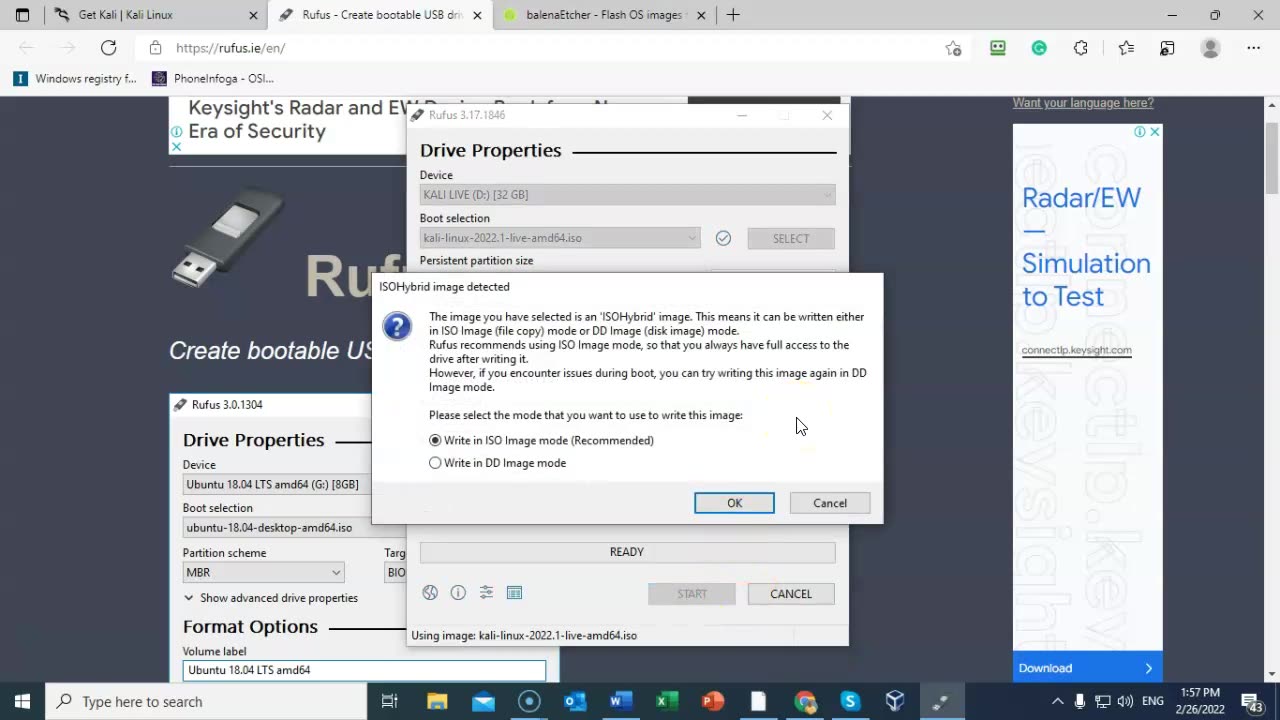Click Volume label field Ubuntu 18.04 LTS

(x=364, y=670)
